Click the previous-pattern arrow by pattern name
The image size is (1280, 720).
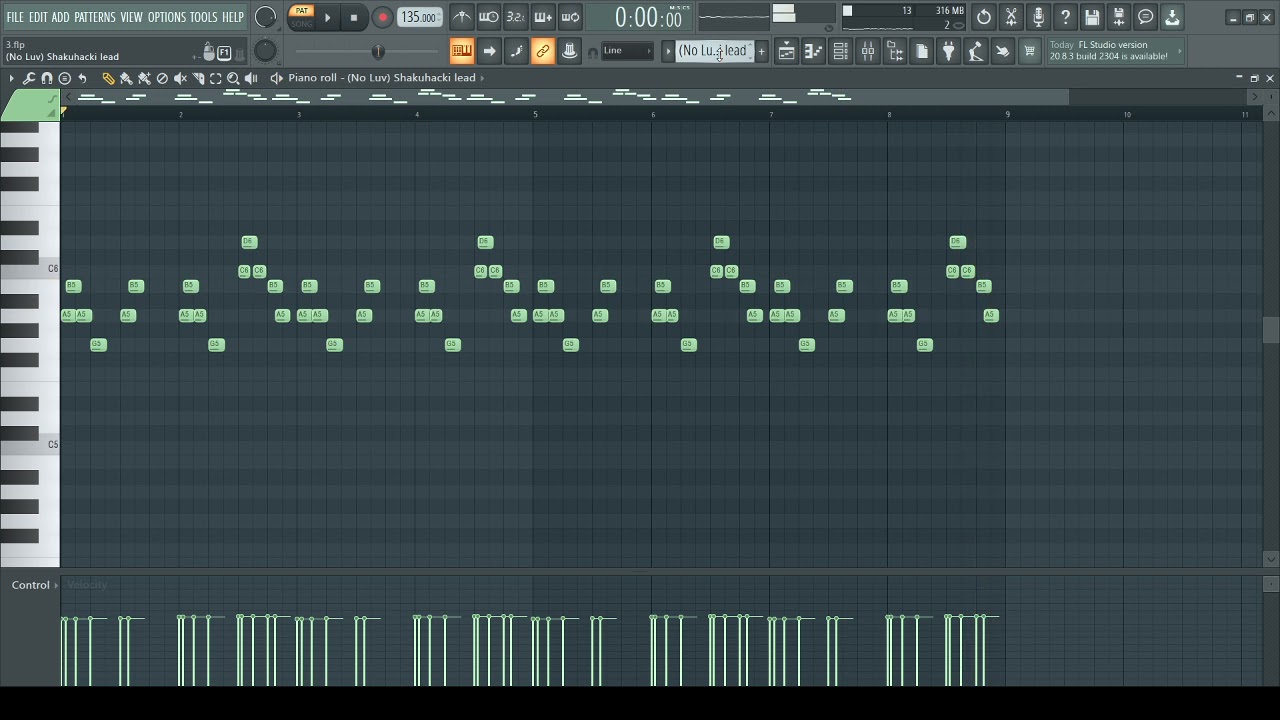coord(668,51)
